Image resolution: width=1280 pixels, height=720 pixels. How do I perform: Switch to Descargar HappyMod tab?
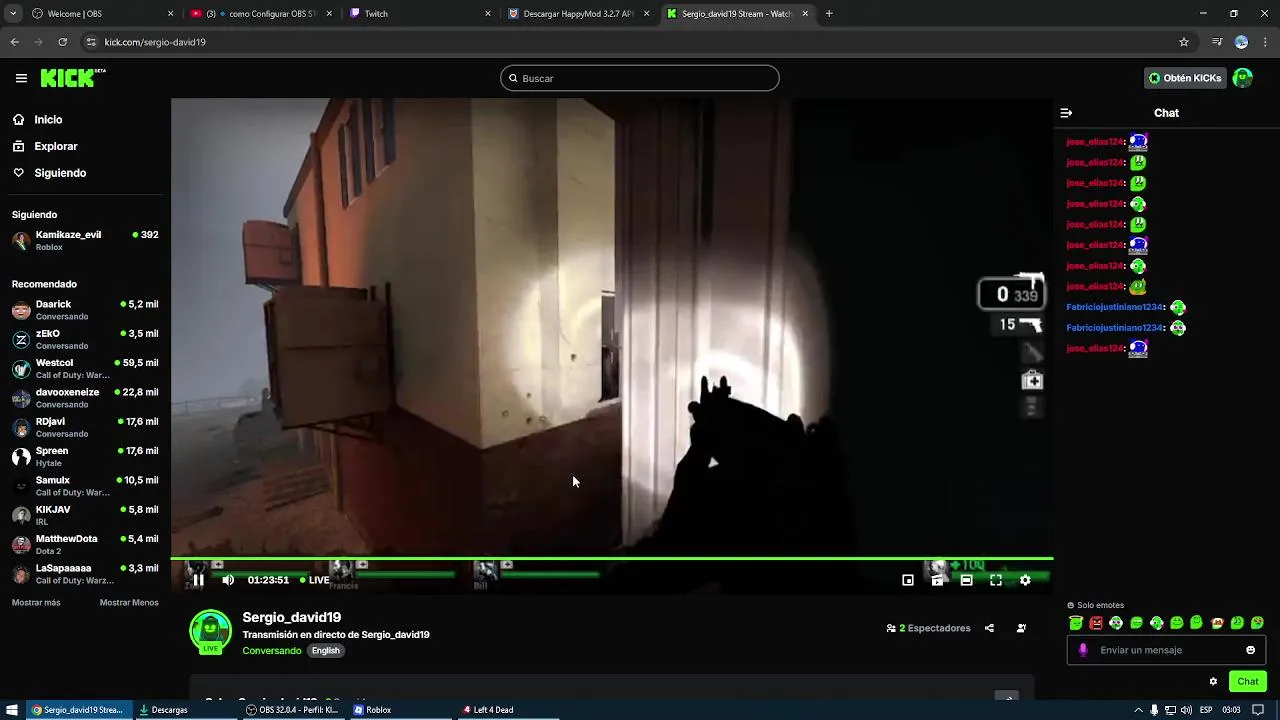(580, 14)
